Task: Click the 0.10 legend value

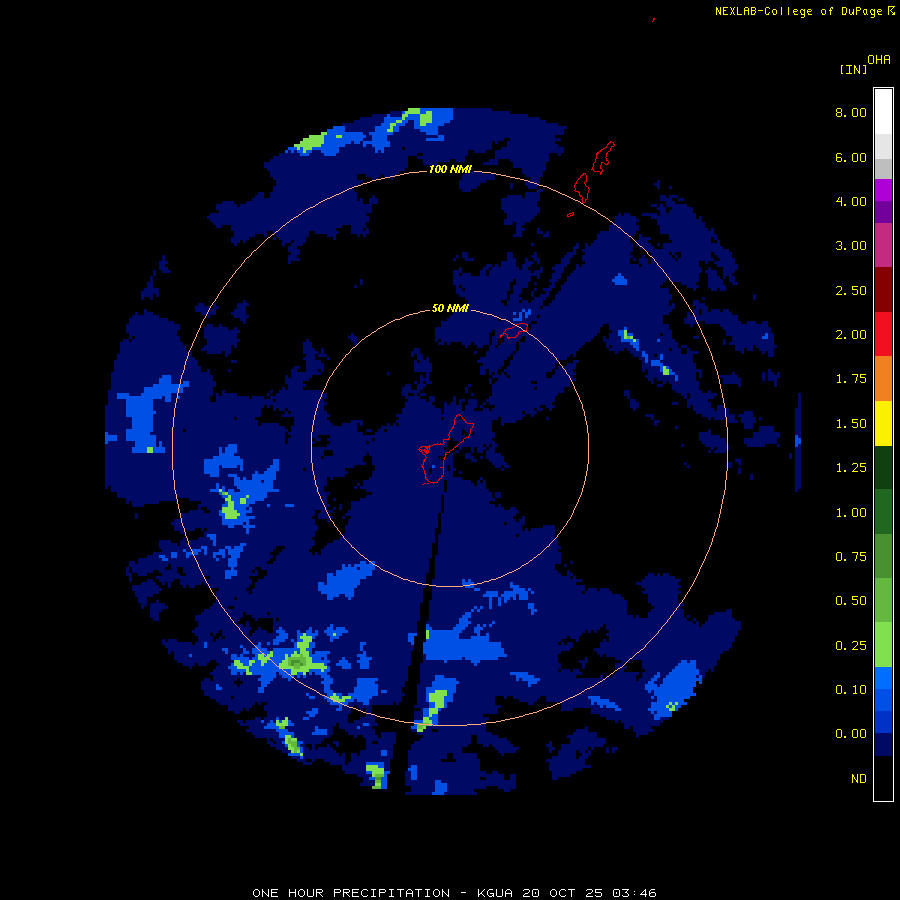Action: [851, 690]
